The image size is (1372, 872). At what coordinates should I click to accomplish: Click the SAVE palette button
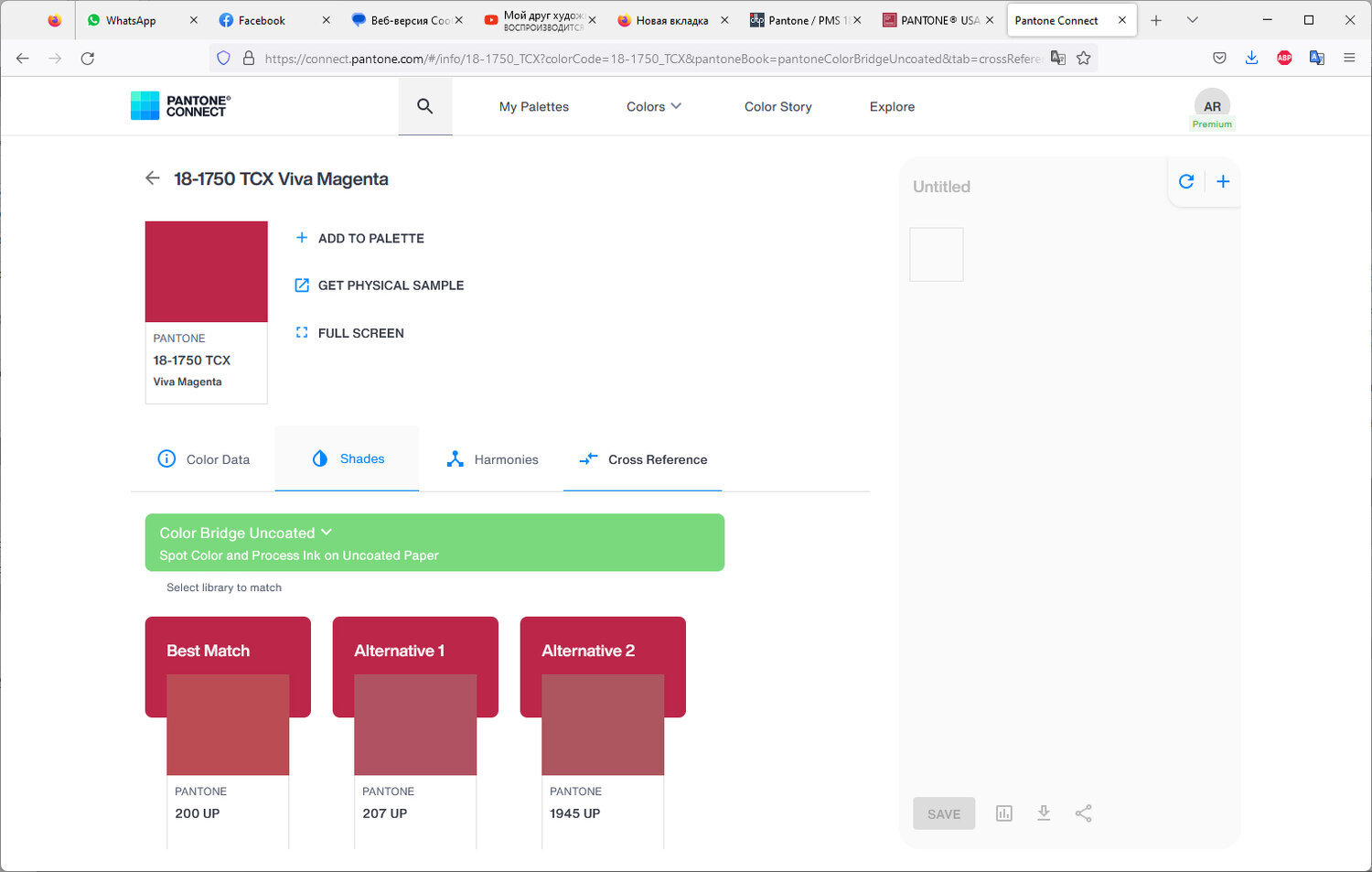pos(944,813)
